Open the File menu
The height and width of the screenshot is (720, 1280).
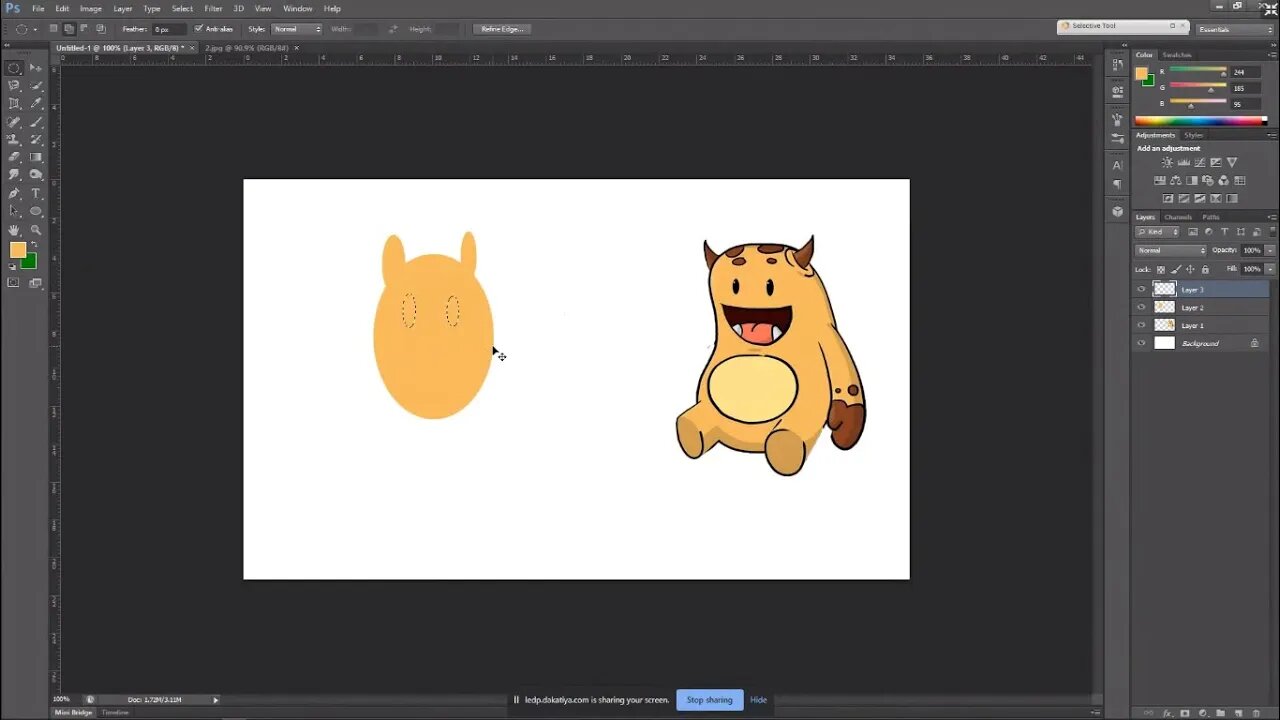coord(38,8)
